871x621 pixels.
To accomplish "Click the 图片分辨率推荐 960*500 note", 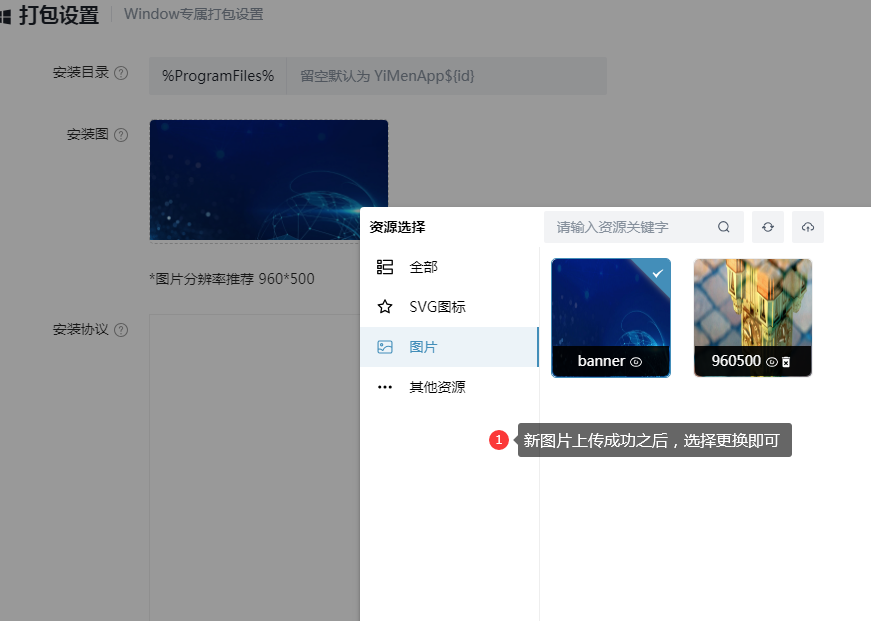I will [232, 279].
